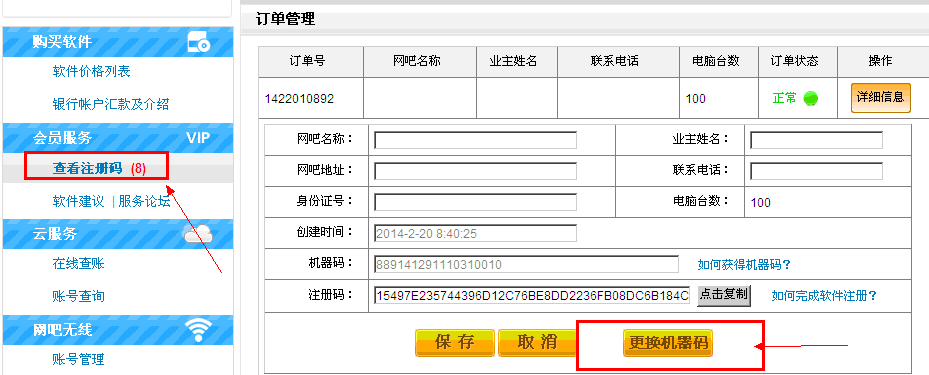Focus the 网吧名称 input field
929x375 pixels.
tap(475, 140)
